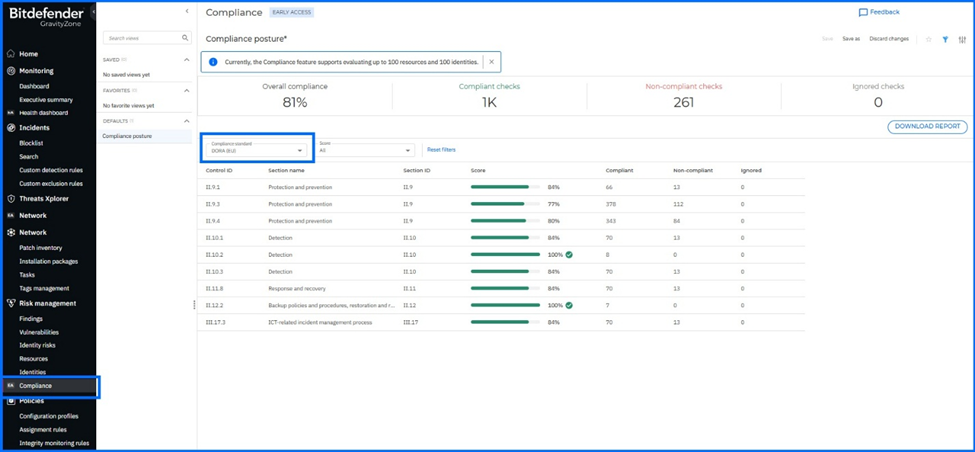Click the Risk management icon

[11, 303]
